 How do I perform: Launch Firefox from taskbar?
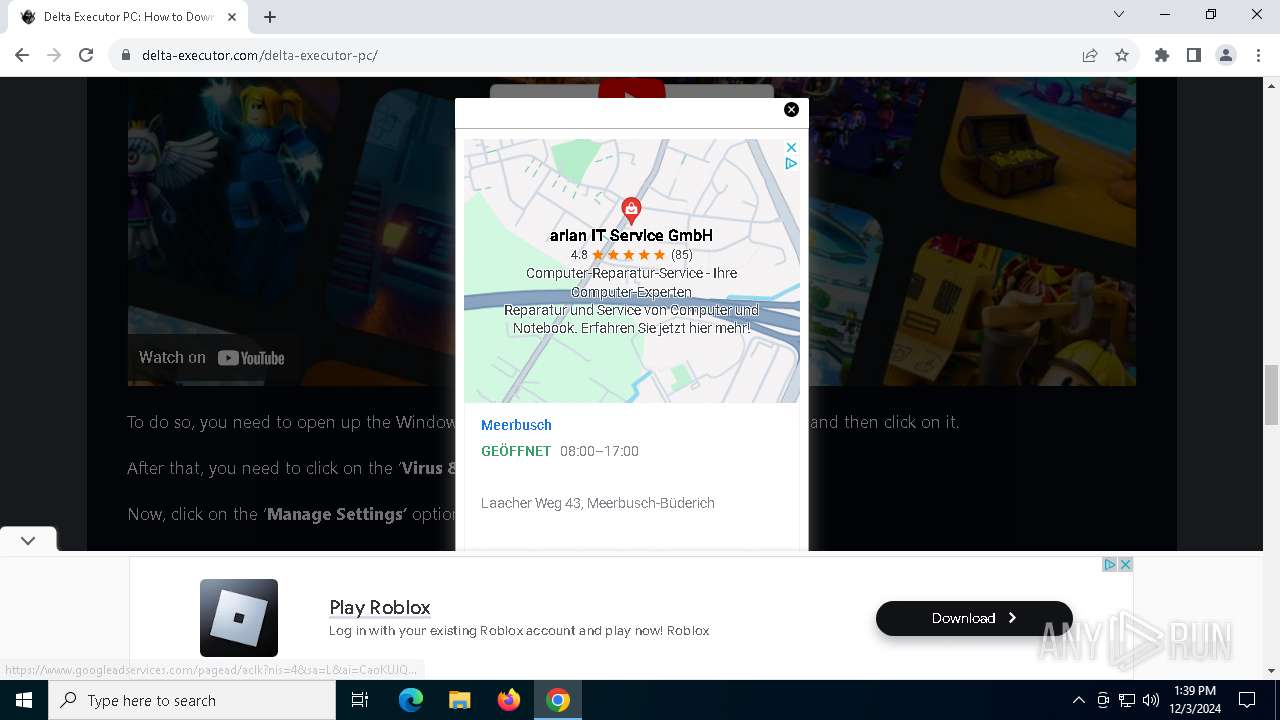coord(508,700)
